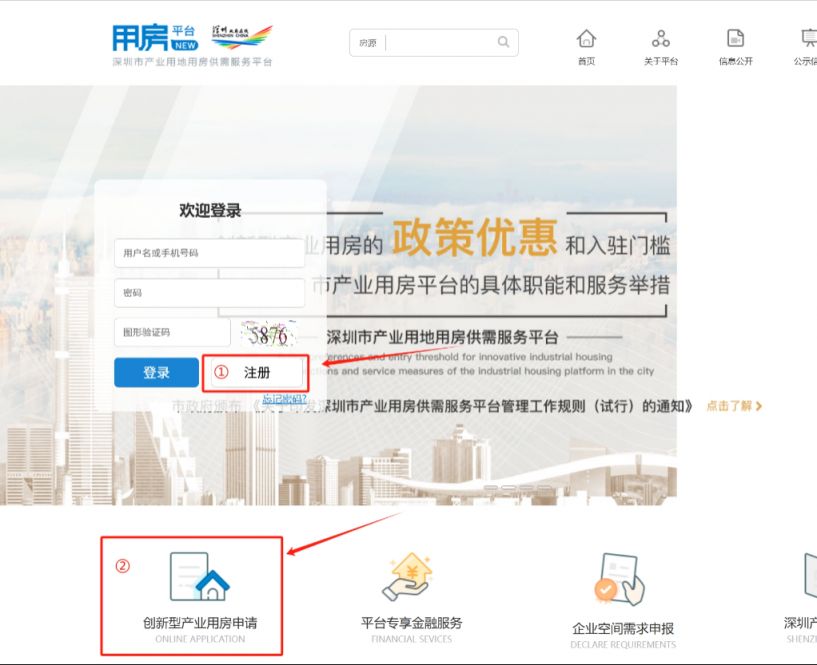Click the banner carousel indicator dots
Image resolution: width=817 pixels, height=665 pixels.
tap(516, 489)
